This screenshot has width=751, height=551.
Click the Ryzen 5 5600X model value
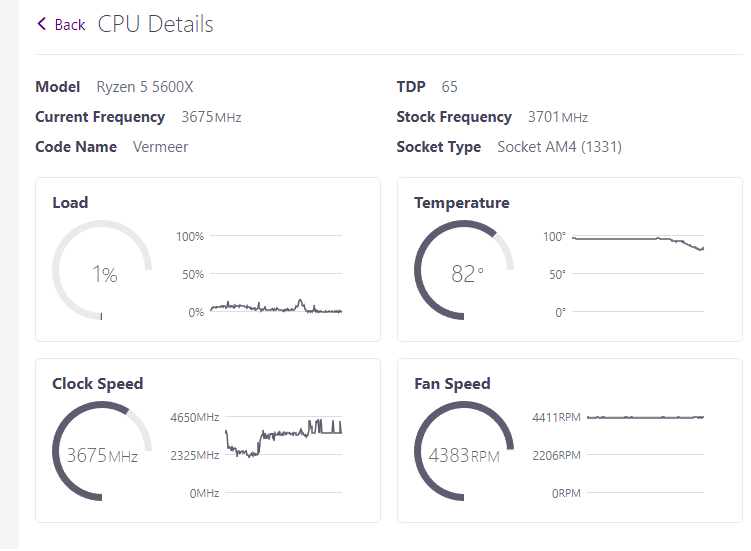[145, 87]
